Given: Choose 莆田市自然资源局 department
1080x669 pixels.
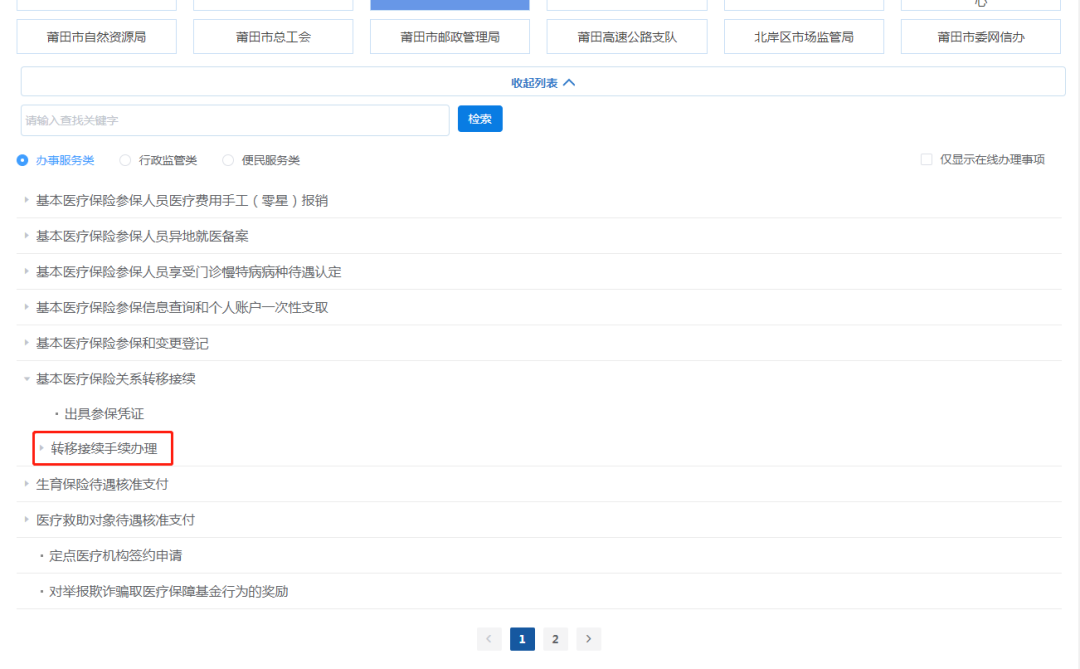Looking at the screenshot, I should click(x=97, y=37).
